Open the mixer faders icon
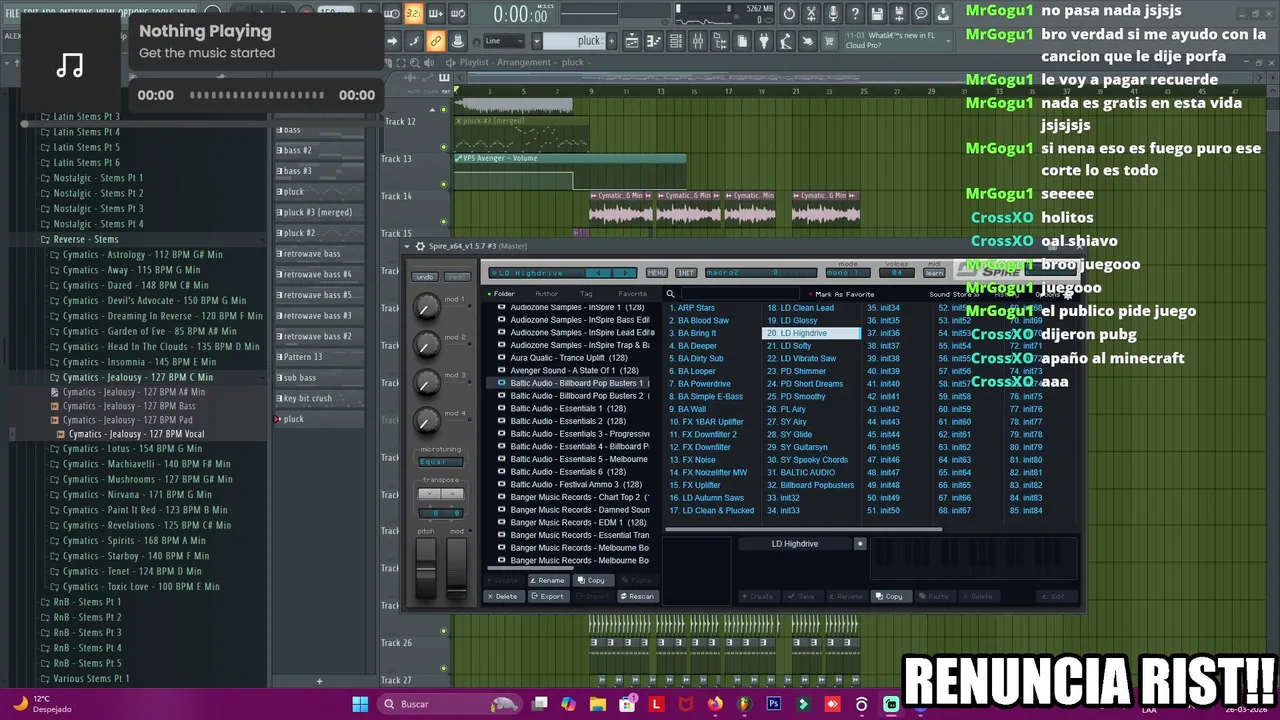This screenshot has height=720, width=1280. pos(698,41)
